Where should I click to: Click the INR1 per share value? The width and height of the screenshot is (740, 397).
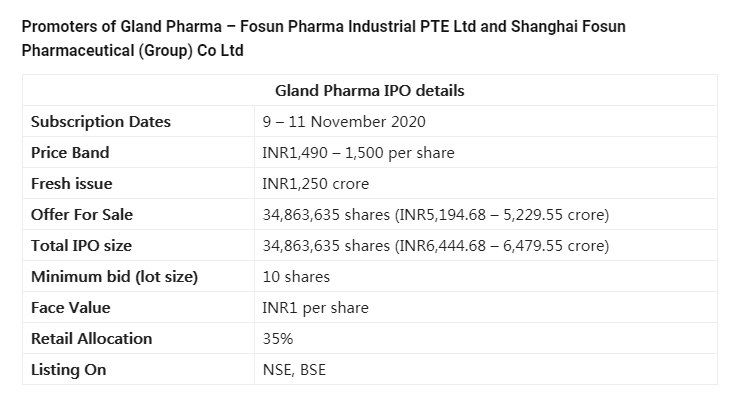pos(315,308)
